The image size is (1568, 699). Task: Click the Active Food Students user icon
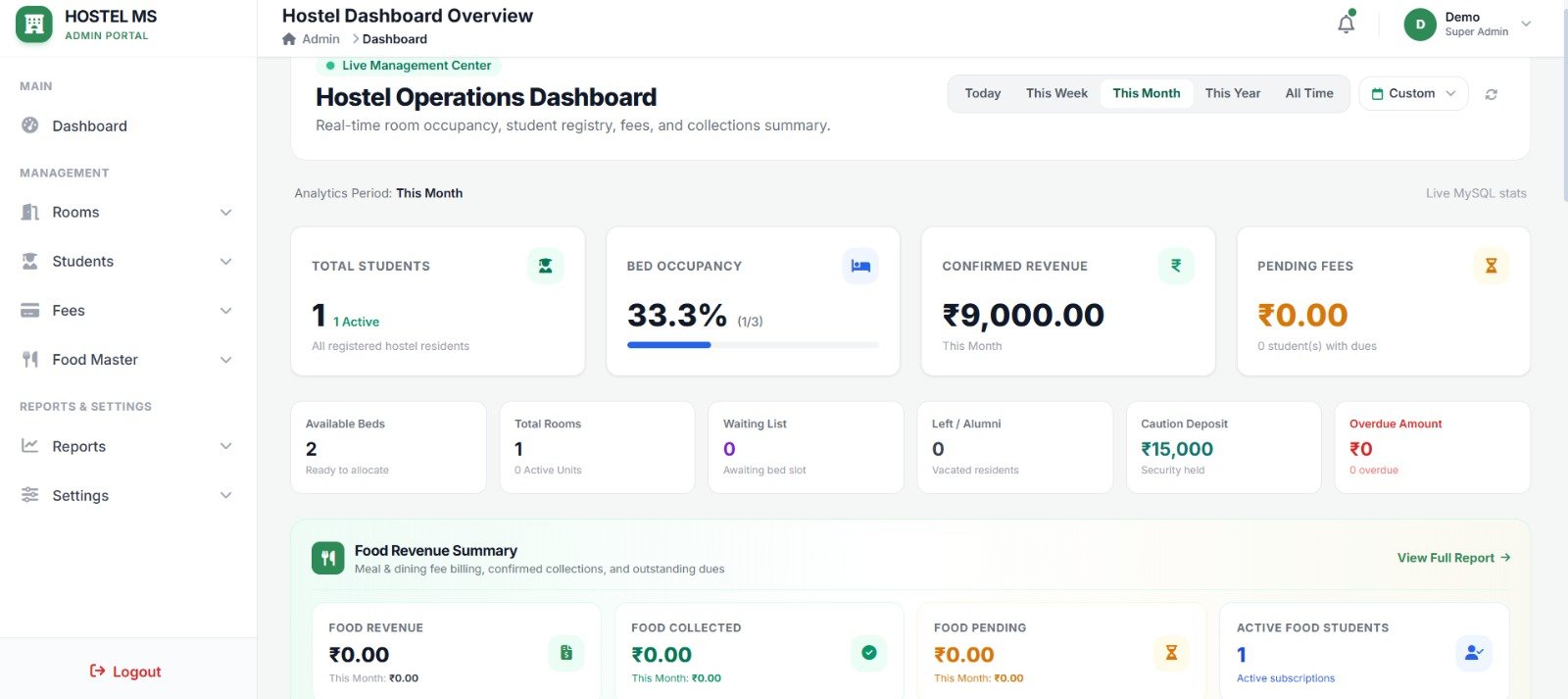coord(1473,653)
